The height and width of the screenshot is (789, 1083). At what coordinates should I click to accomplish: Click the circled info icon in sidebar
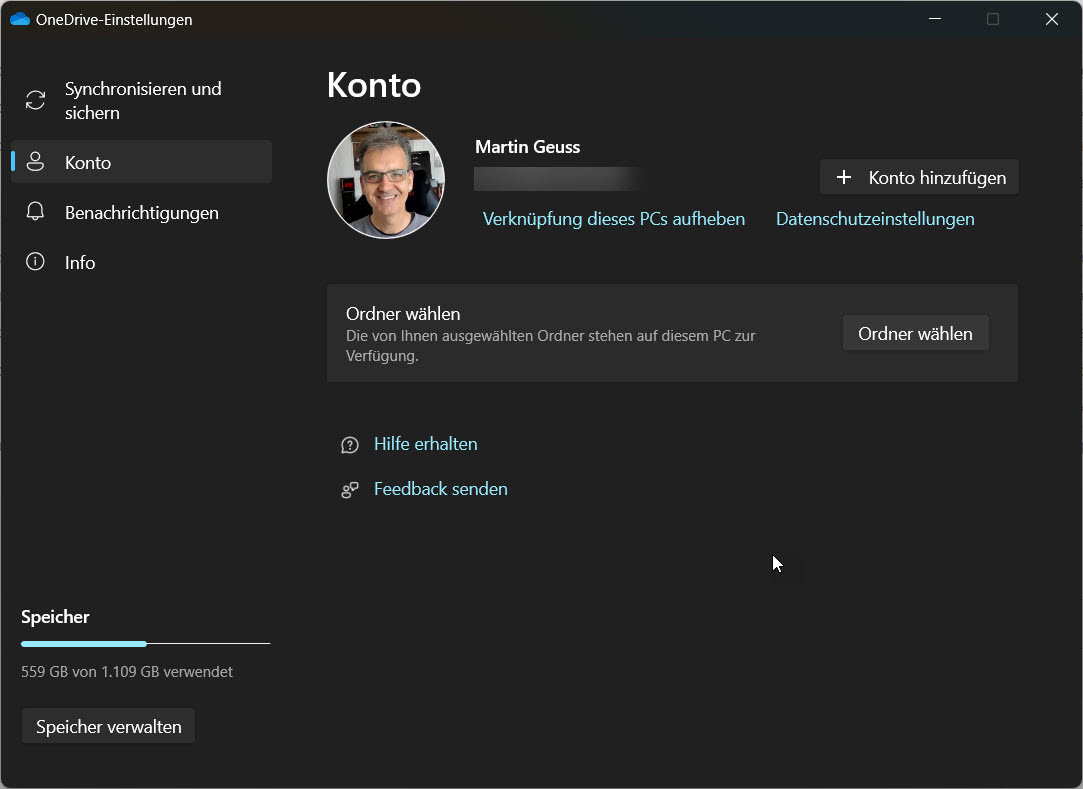(x=36, y=262)
